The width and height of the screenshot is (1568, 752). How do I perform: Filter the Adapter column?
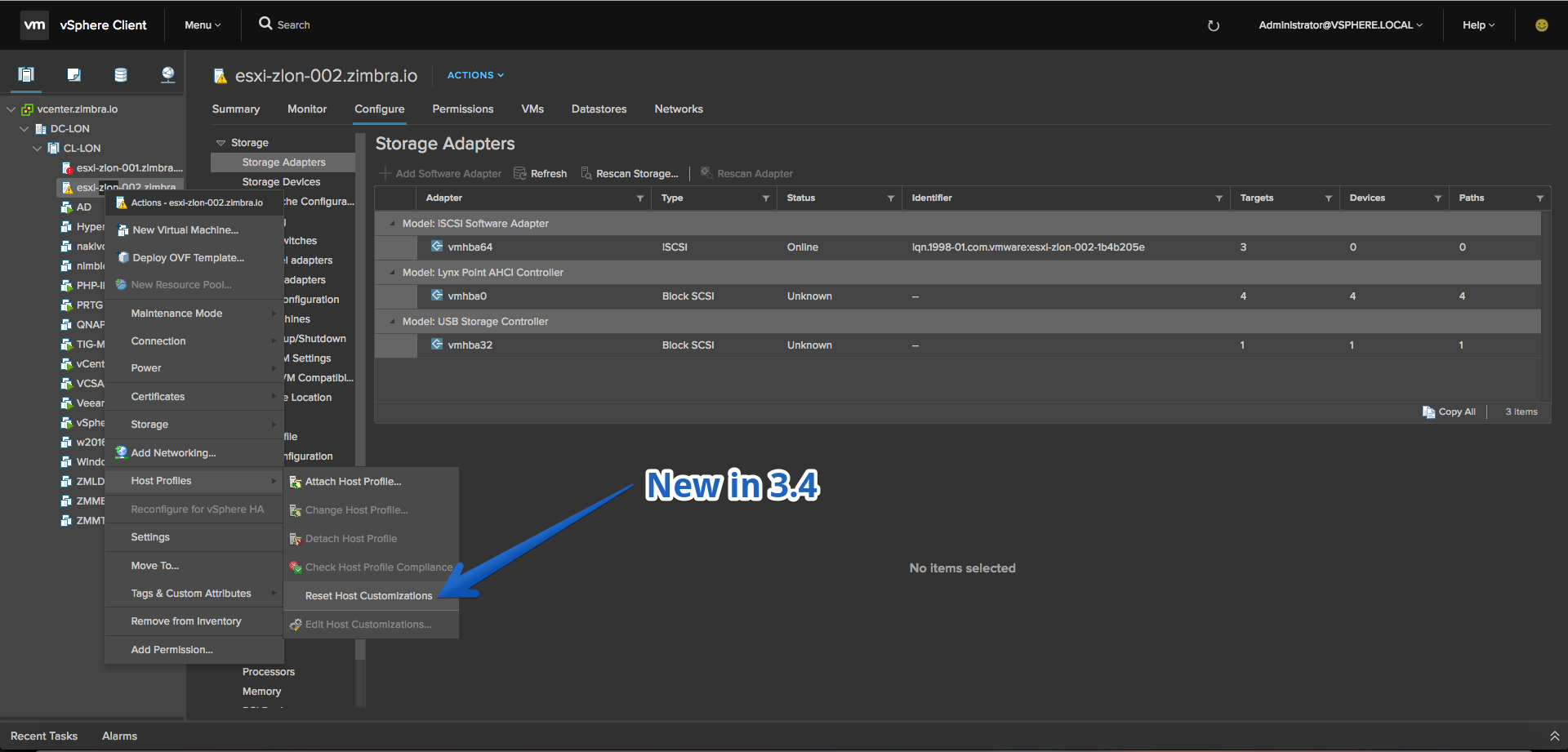(x=640, y=198)
